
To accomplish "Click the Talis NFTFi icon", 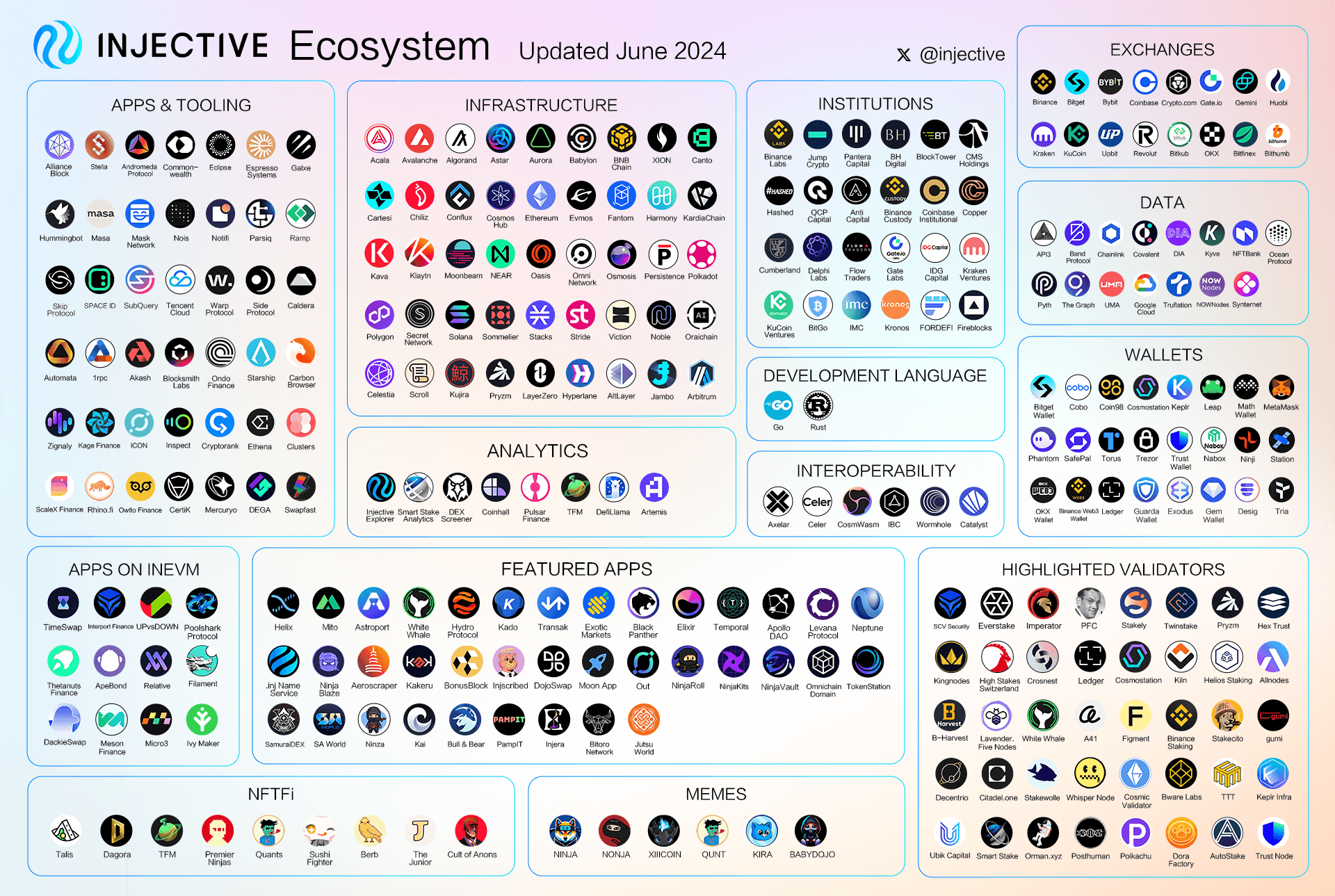I will point(65,831).
